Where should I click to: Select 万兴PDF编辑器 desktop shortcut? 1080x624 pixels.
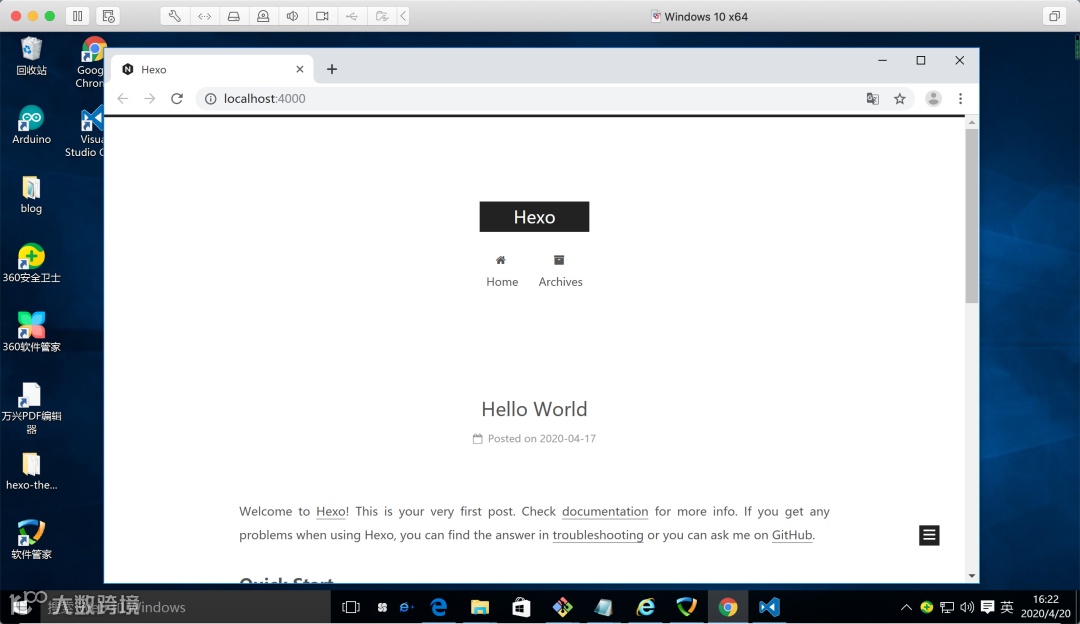pyautogui.click(x=31, y=408)
